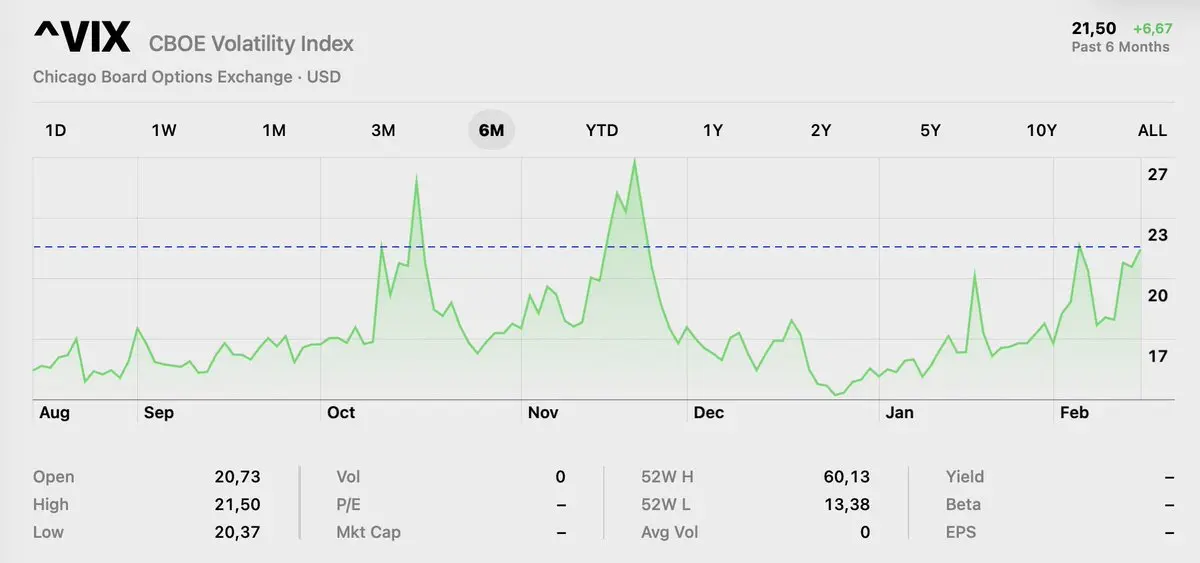Click the dashed blue reference line

(x=587, y=246)
